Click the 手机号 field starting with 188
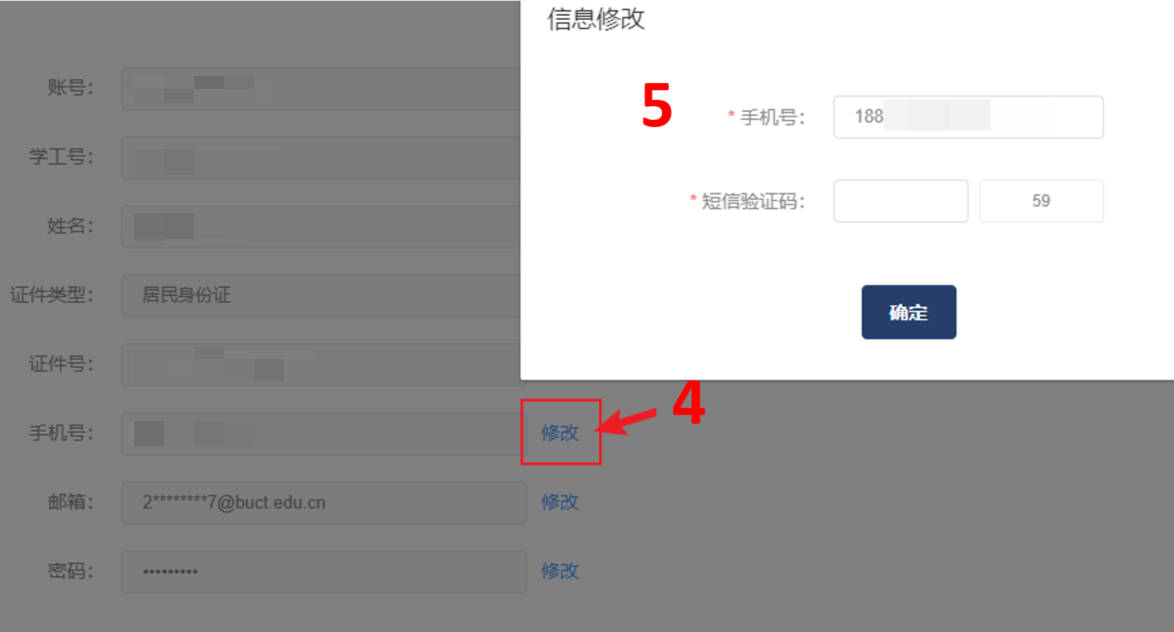Image resolution: width=1174 pixels, height=632 pixels. tap(968, 117)
